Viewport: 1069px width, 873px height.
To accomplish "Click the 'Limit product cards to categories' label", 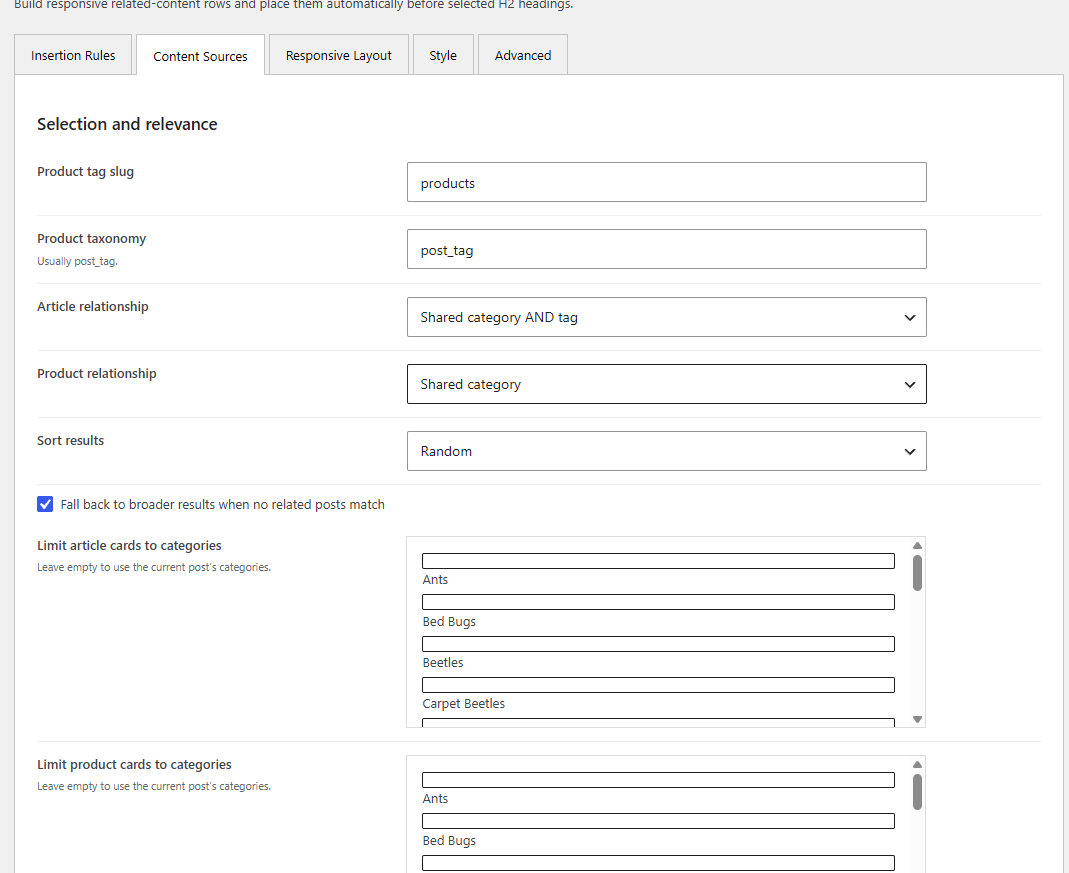I will click(134, 764).
